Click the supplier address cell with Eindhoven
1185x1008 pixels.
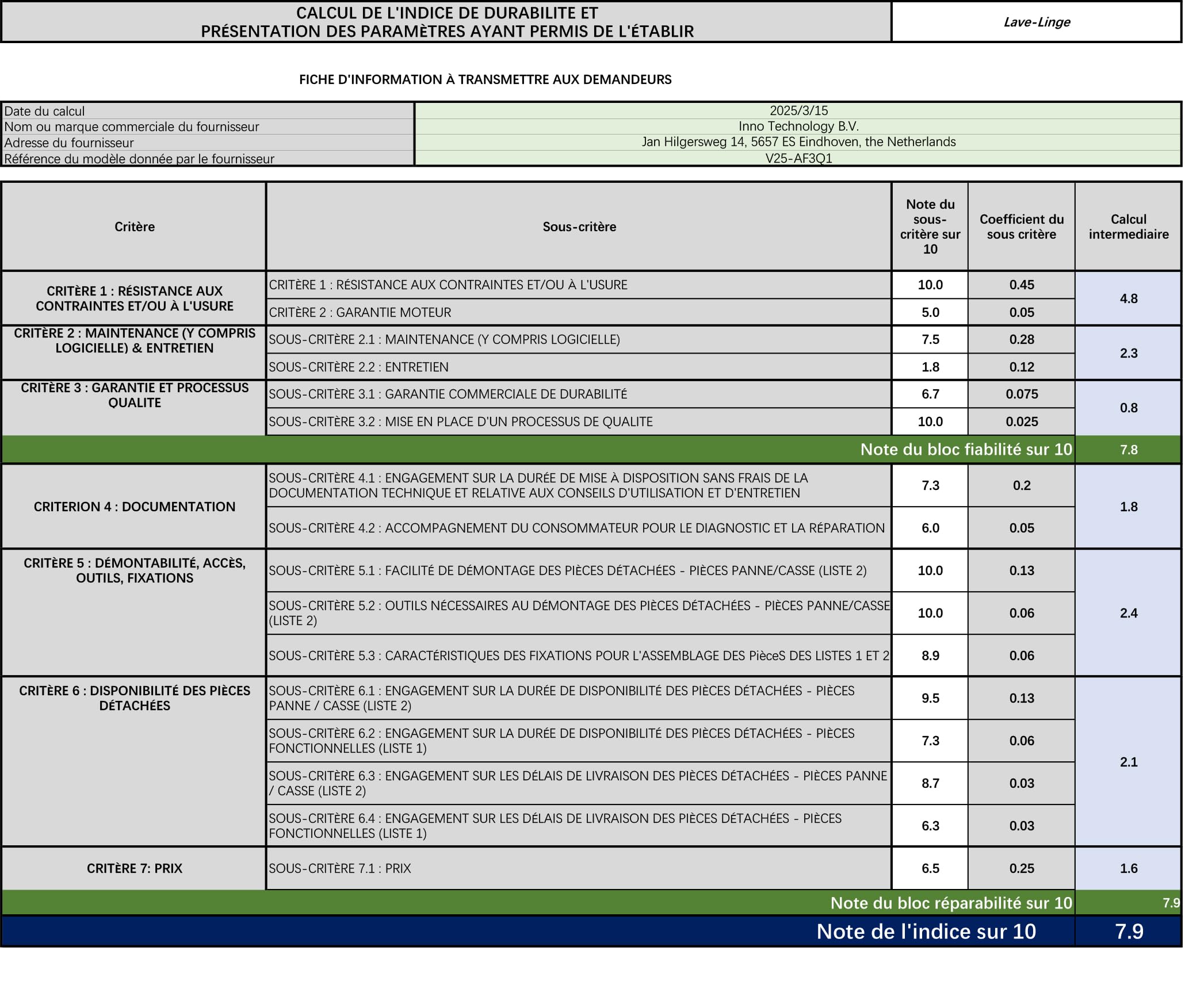tap(798, 142)
